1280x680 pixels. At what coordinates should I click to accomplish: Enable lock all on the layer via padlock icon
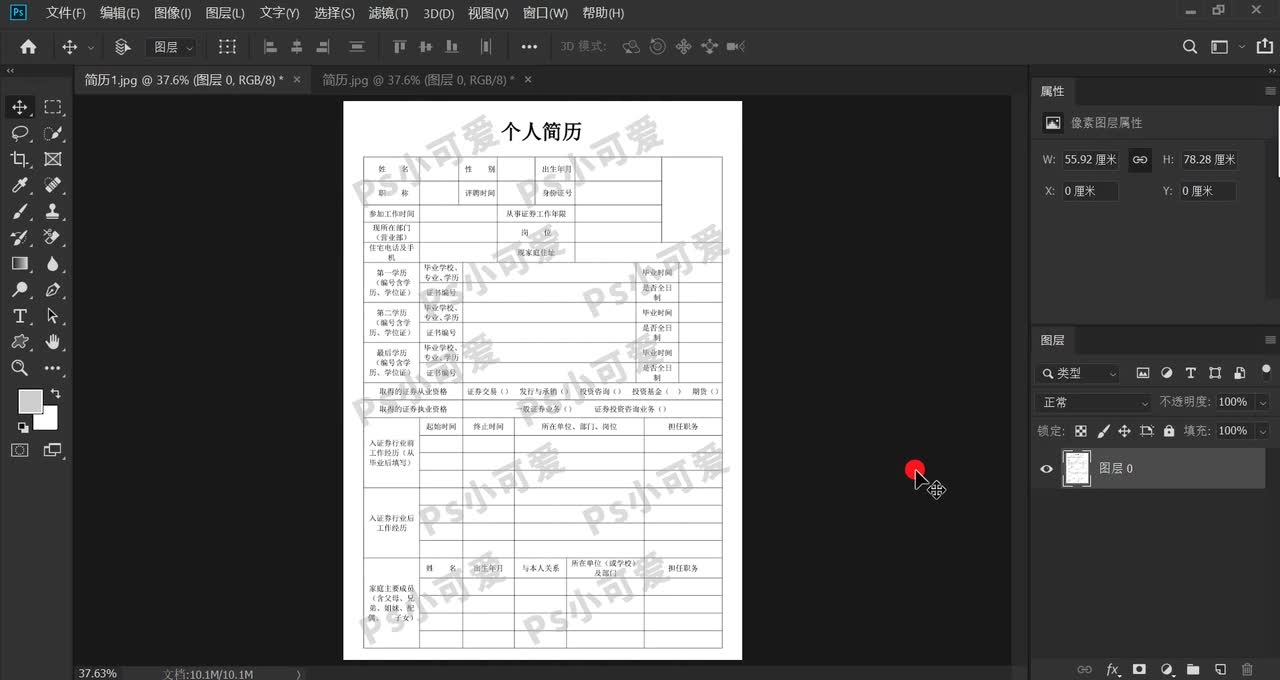click(x=1169, y=430)
